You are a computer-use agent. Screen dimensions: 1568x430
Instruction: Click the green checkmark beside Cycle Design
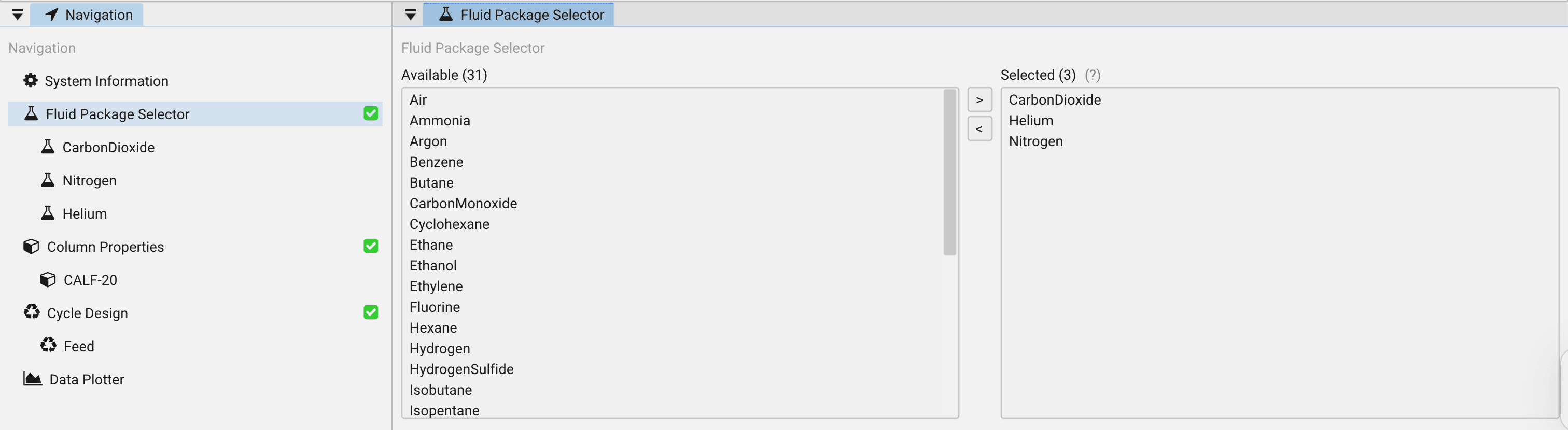click(370, 312)
